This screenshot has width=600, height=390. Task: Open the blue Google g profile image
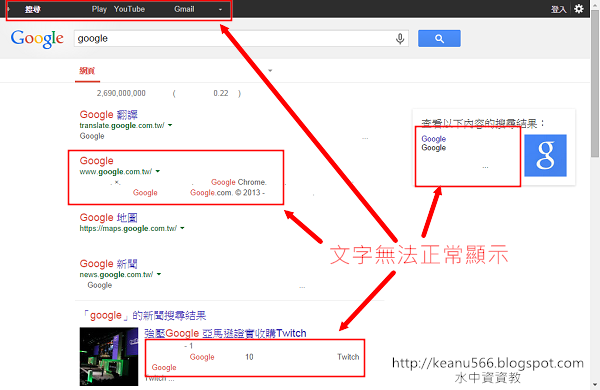click(545, 155)
